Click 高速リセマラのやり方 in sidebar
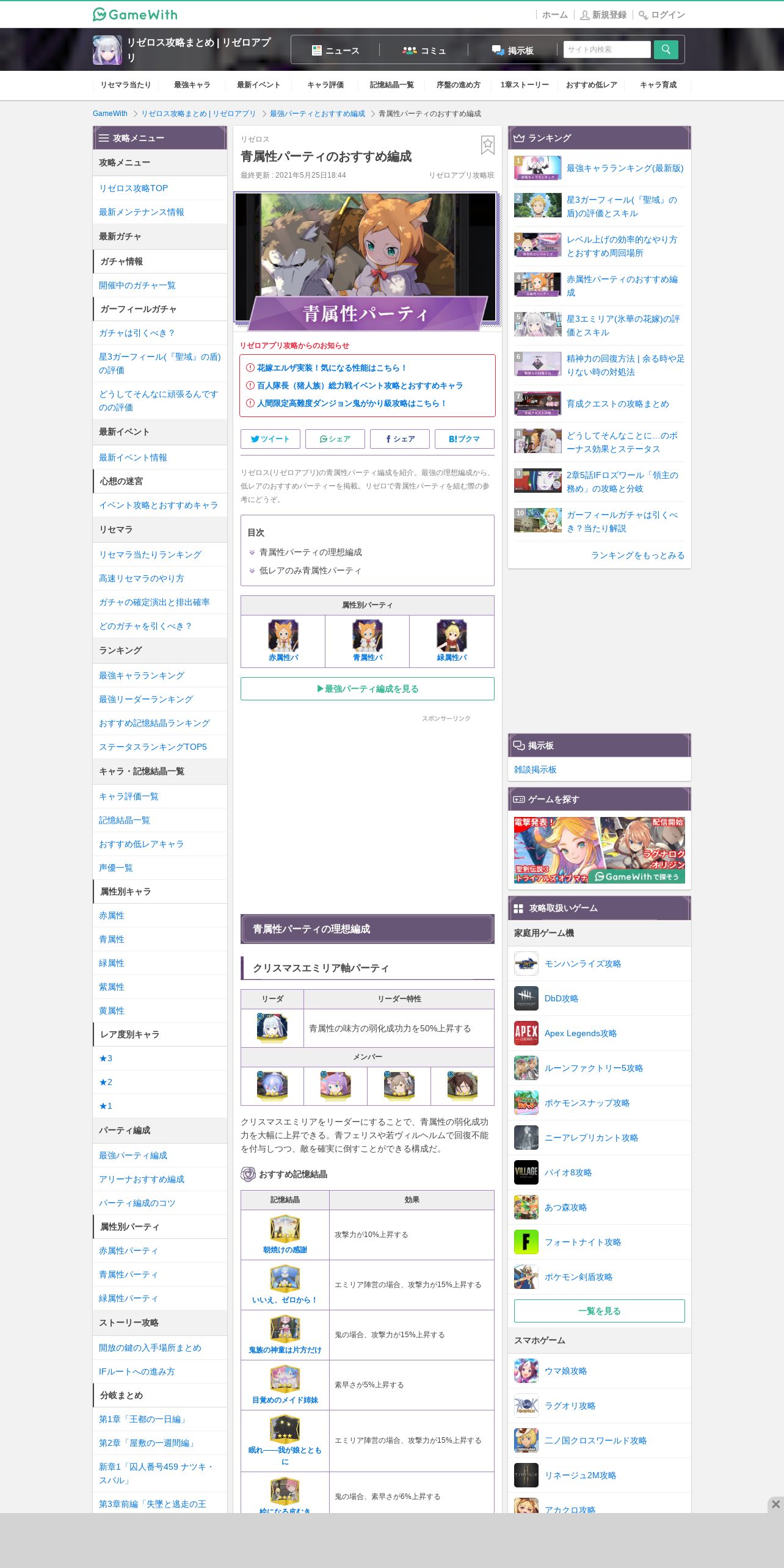Image resolution: width=784 pixels, height=1568 pixels. point(142,578)
